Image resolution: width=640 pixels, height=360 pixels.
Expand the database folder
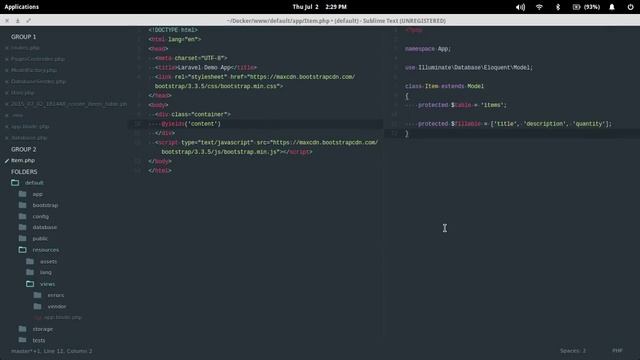click(44, 227)
